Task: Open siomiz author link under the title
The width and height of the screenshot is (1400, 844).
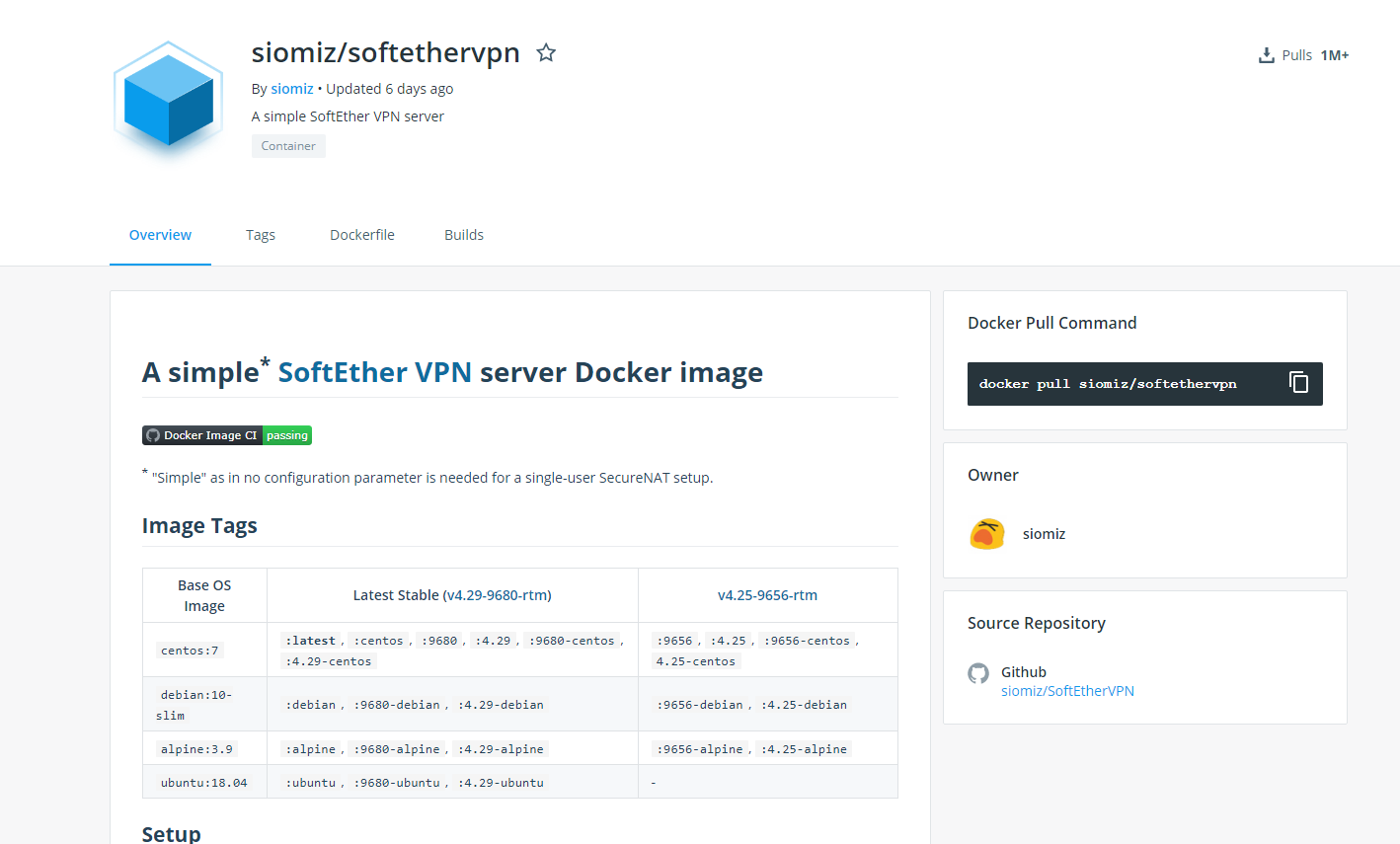Action: coord(292,89)
